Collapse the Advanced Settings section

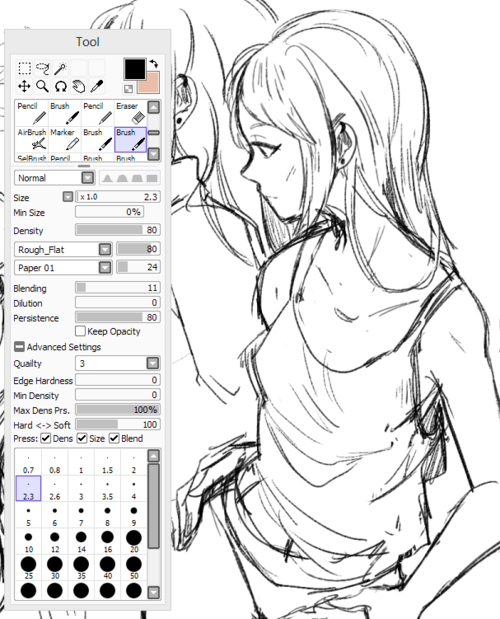19,347
